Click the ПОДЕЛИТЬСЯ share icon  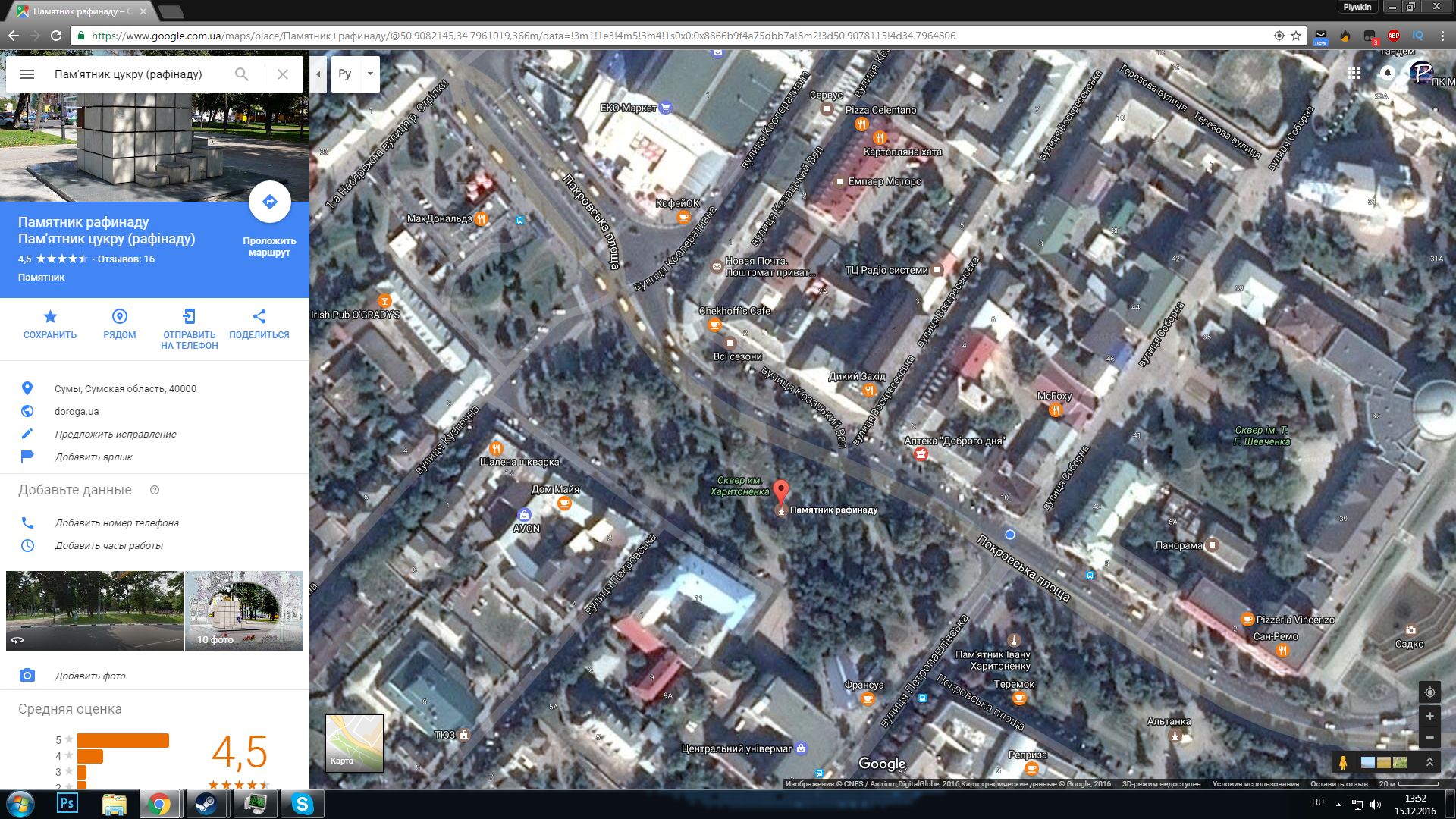click(259, 316)
